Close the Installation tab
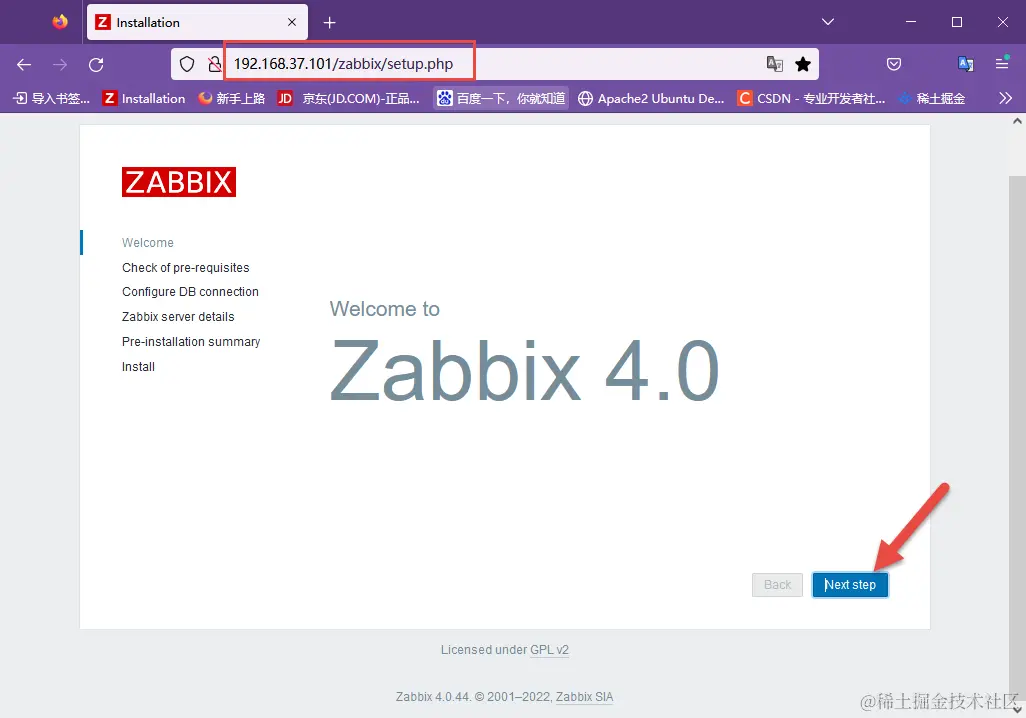This screenshot has width=1026, height=718. pyautogui.click(x=292, y=22)
